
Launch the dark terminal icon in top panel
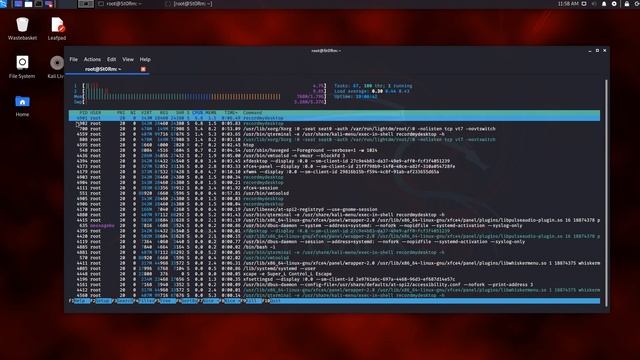point(38,4)
